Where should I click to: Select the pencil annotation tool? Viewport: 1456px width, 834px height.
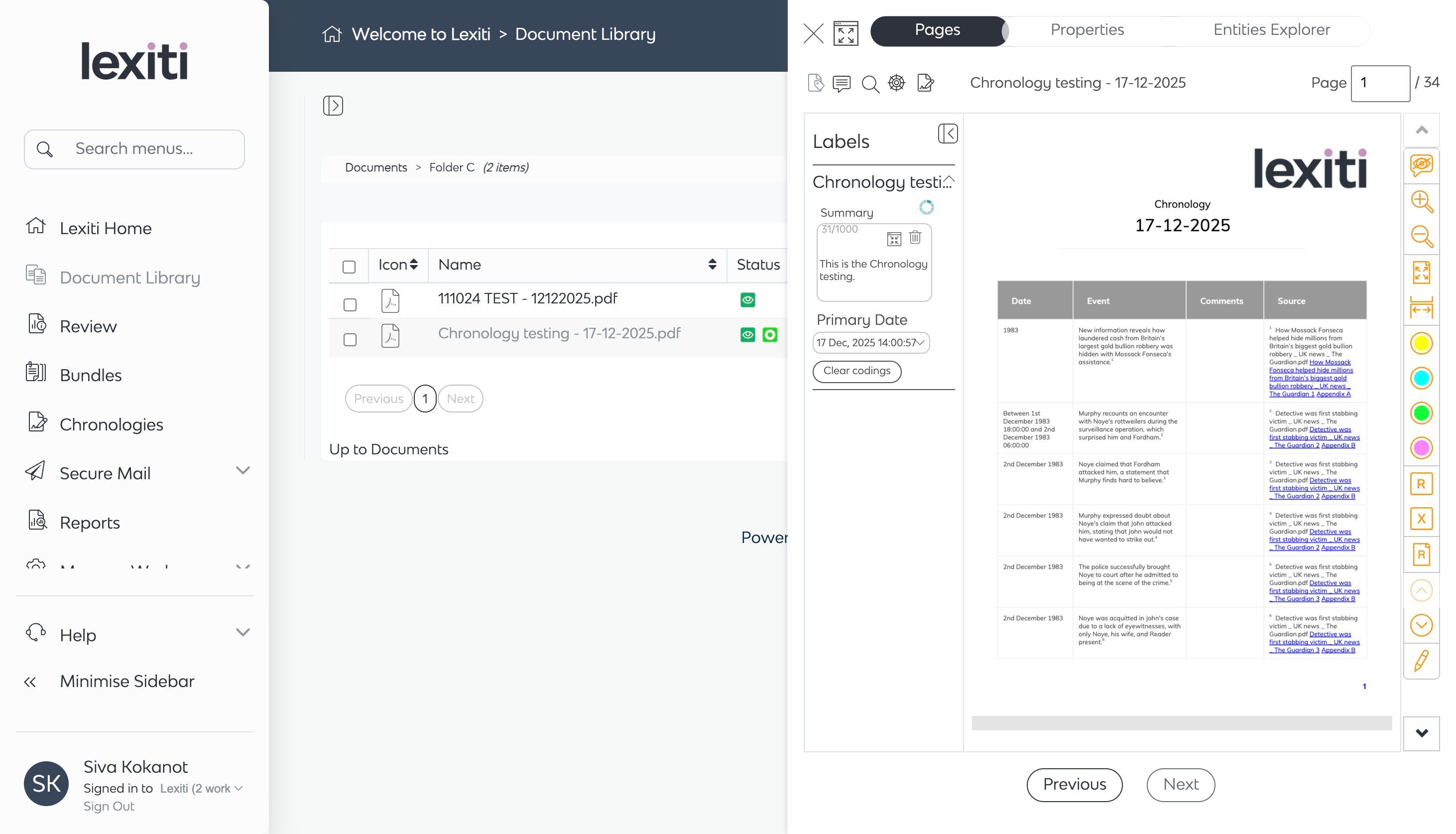click(x=1421, y=661)
